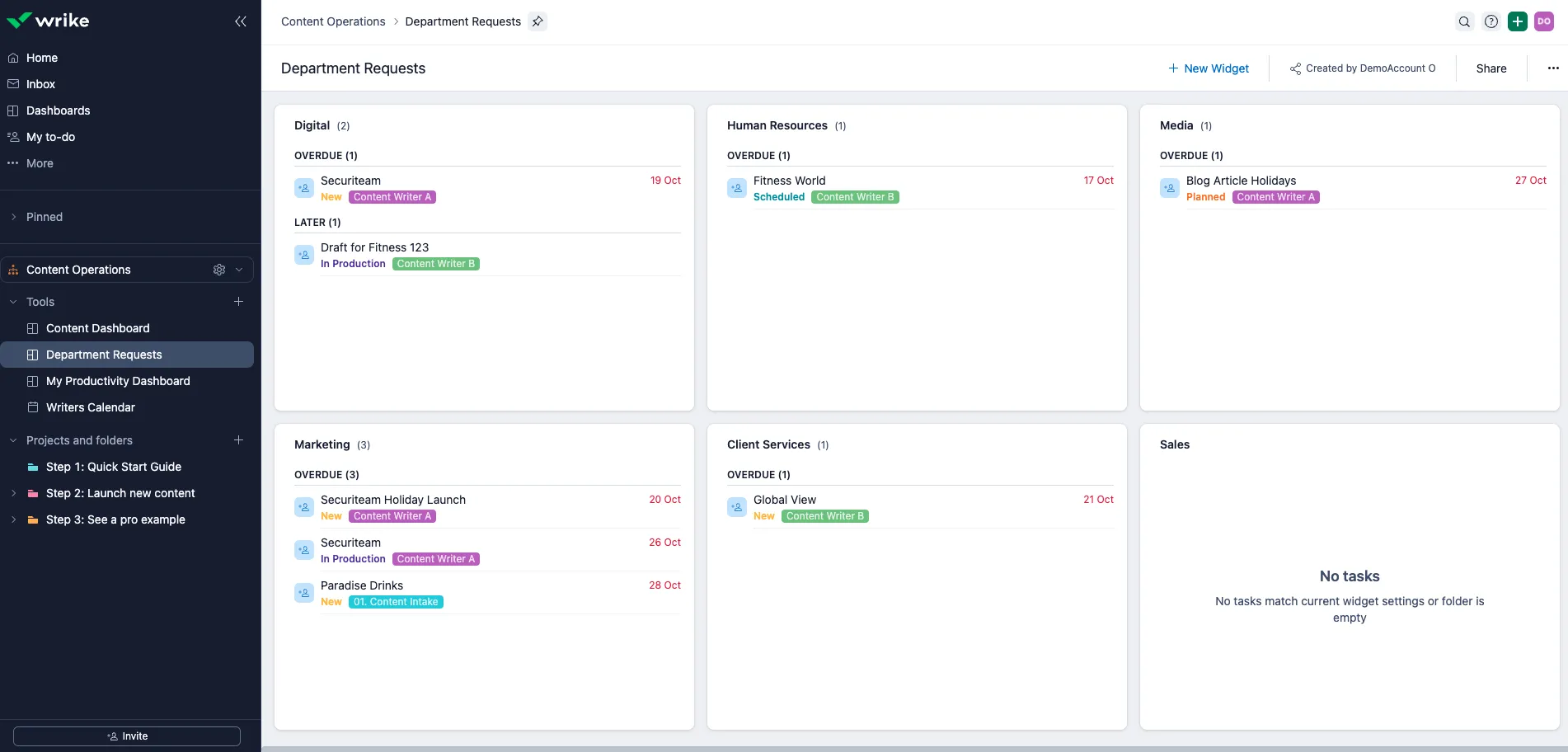The height and width of the screenshot is (752, 1568).
Task: Add a new tool with plus icon
Action: pos(239,302)
